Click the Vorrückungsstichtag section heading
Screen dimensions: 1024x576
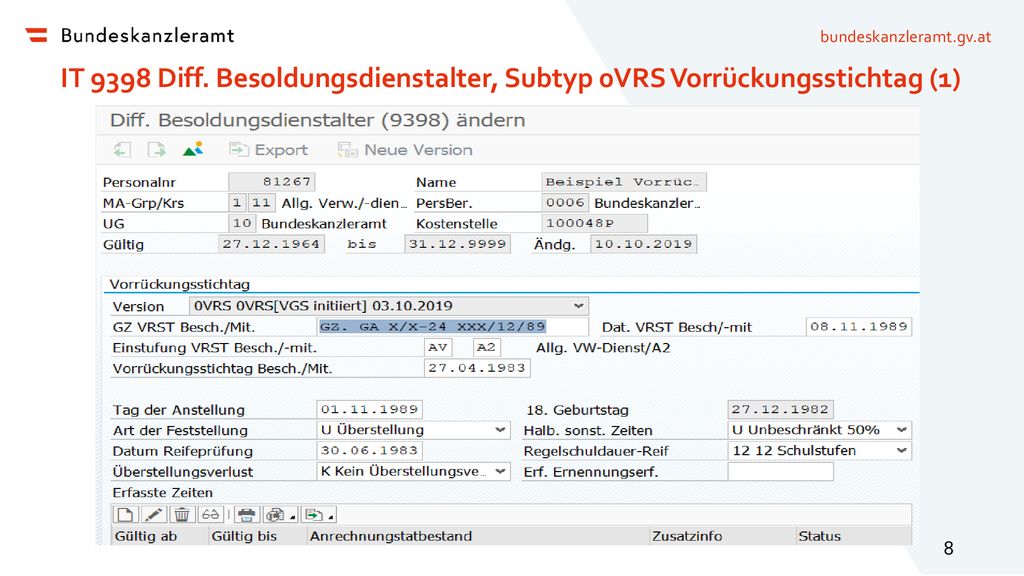coord(180,284)
